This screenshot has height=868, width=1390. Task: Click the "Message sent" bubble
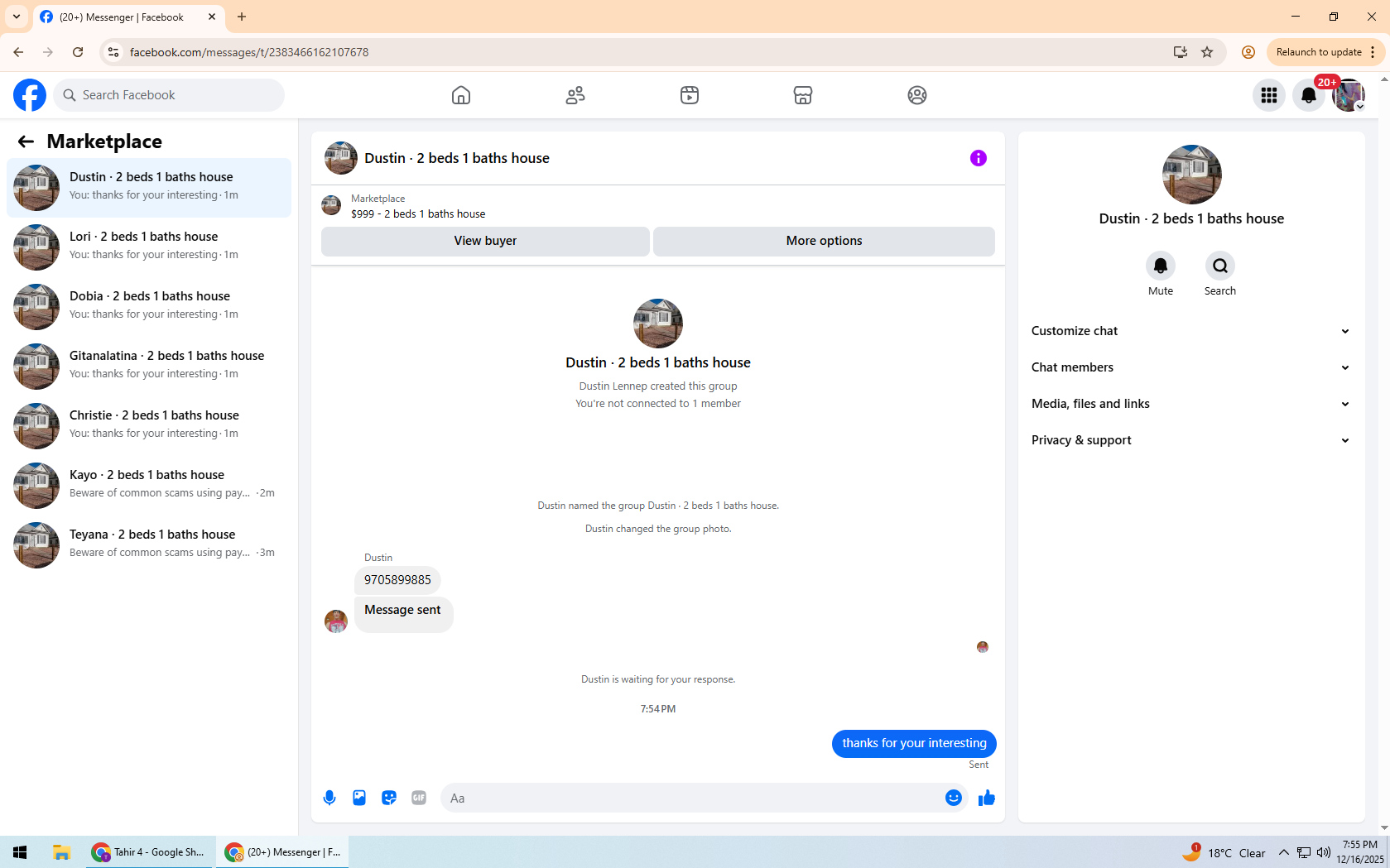[402, 614]
